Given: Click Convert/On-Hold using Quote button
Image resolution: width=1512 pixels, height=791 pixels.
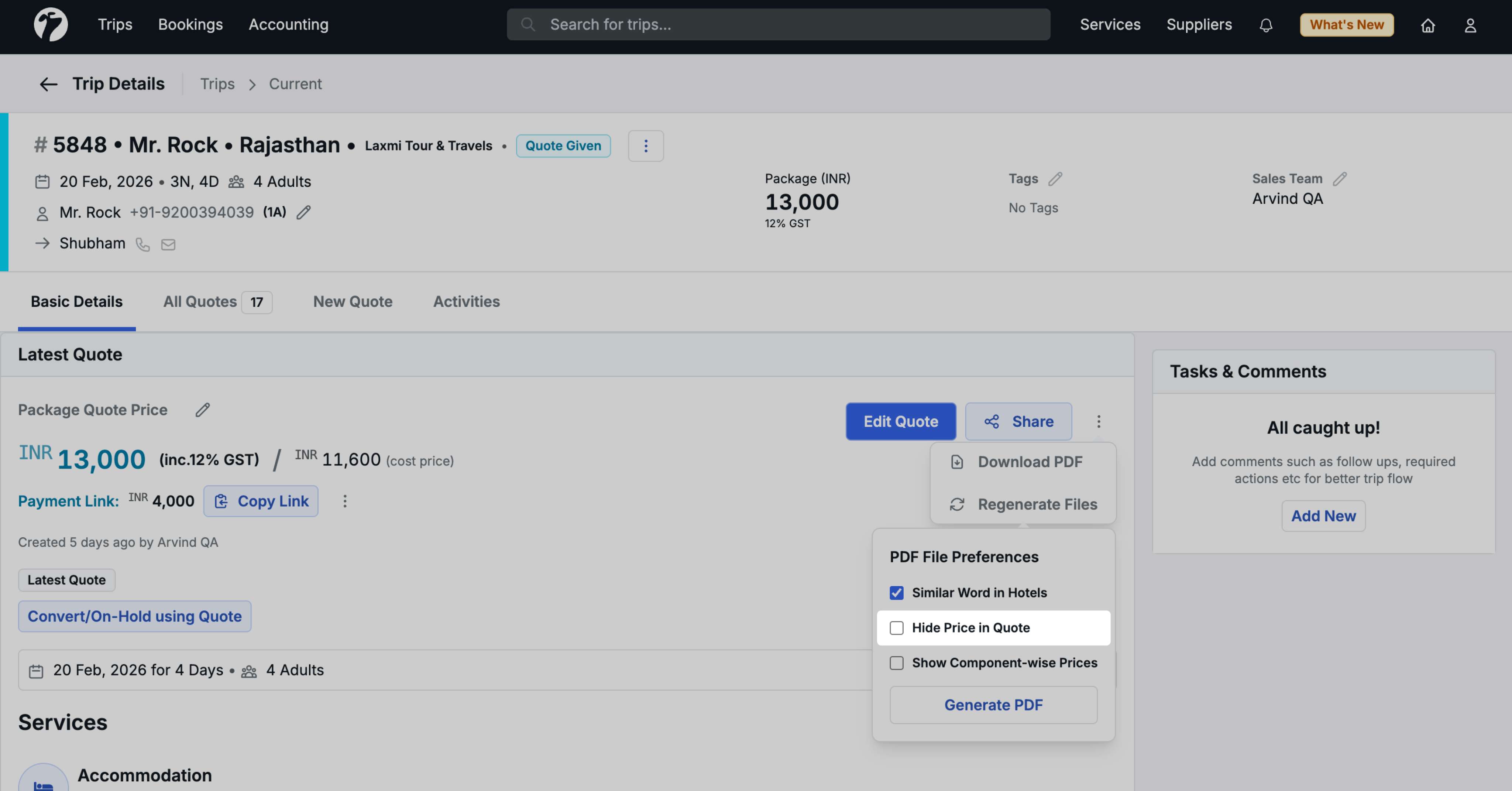Looking at the screenshot, I should 134,616.
